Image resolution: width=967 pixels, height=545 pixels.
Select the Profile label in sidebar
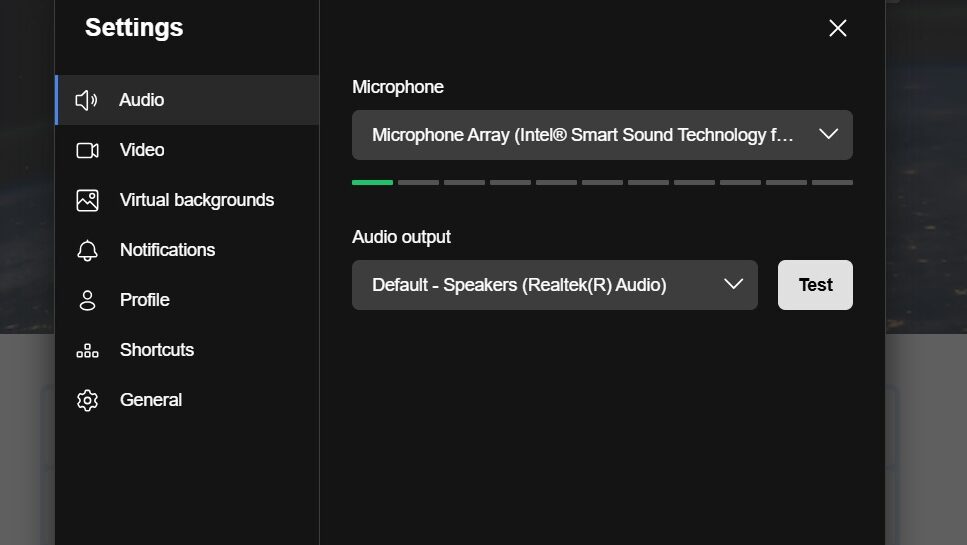point(145,300)
